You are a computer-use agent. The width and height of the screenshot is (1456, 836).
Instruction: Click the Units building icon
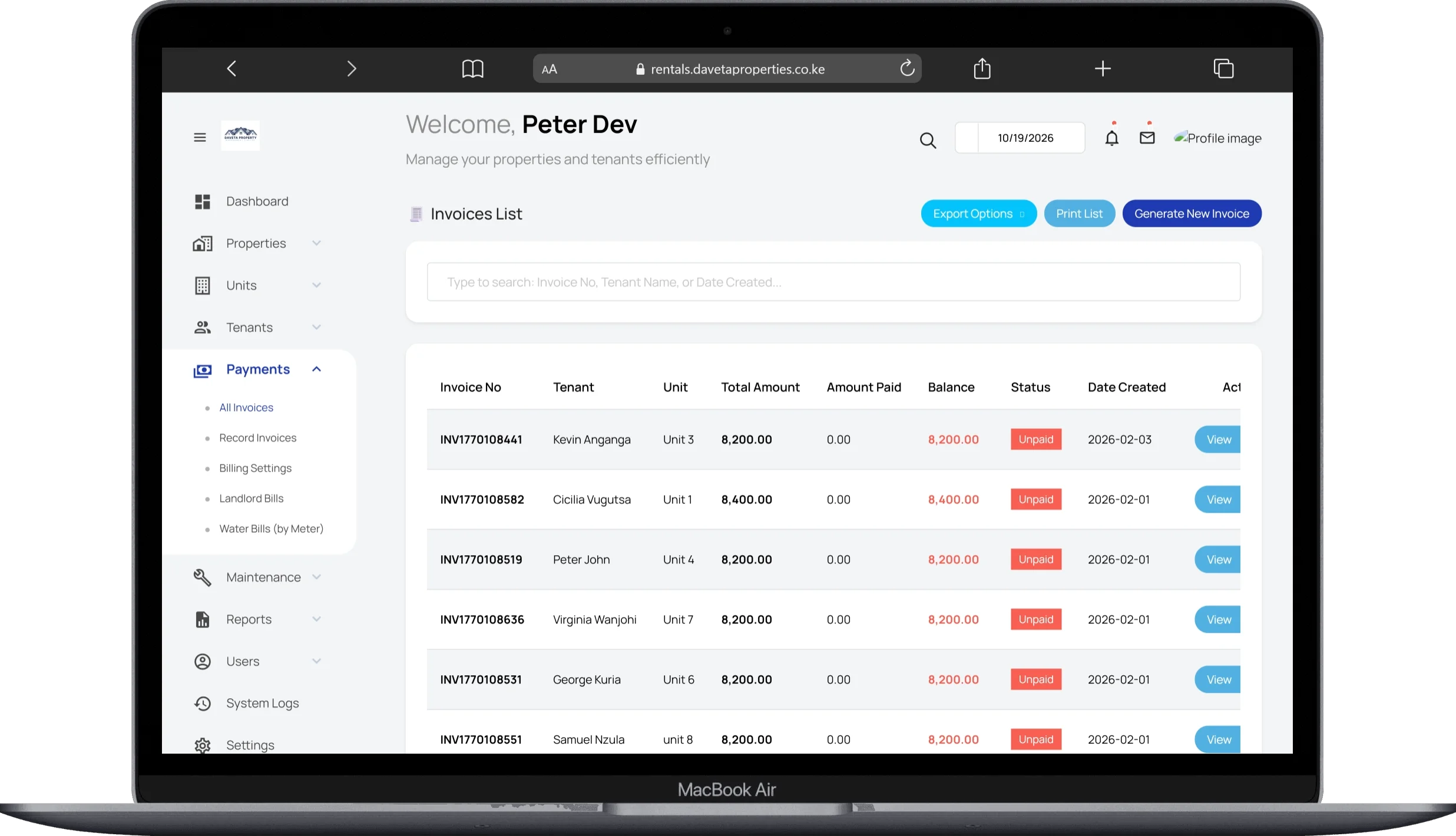(x=203, y=286)
